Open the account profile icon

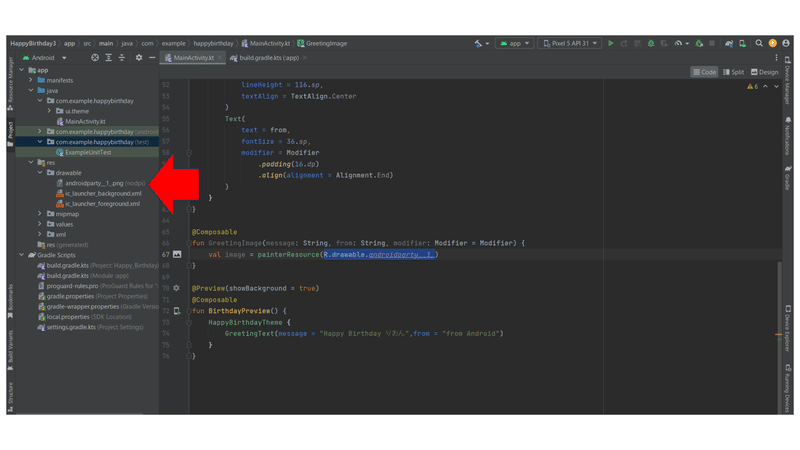point(786,43)
